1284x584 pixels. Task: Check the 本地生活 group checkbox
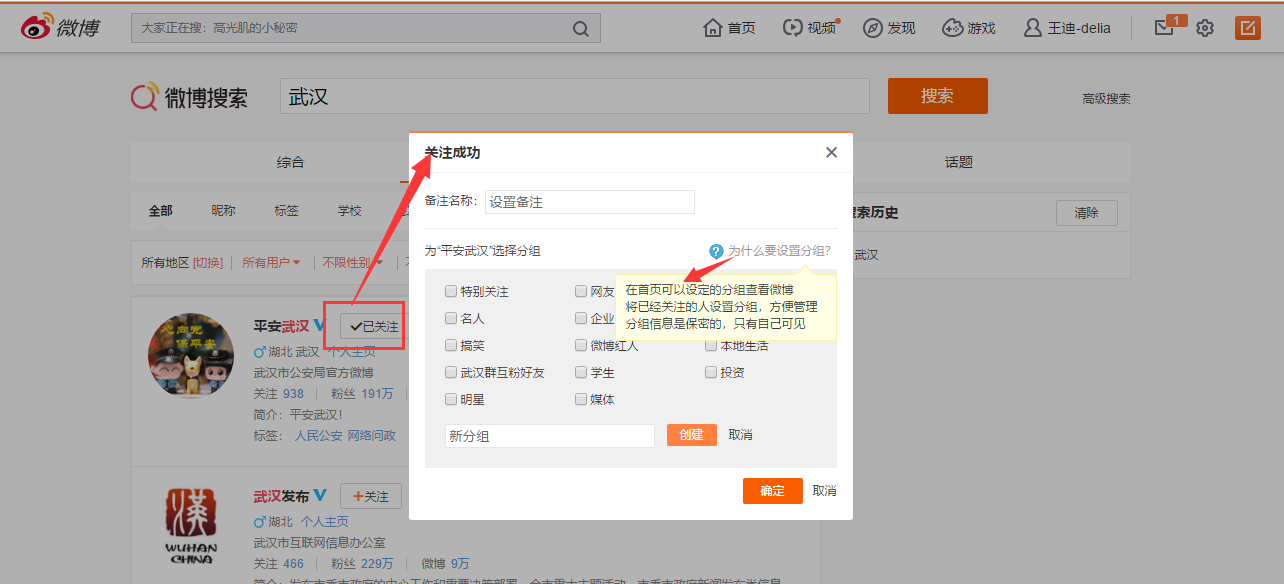point(711,346)
